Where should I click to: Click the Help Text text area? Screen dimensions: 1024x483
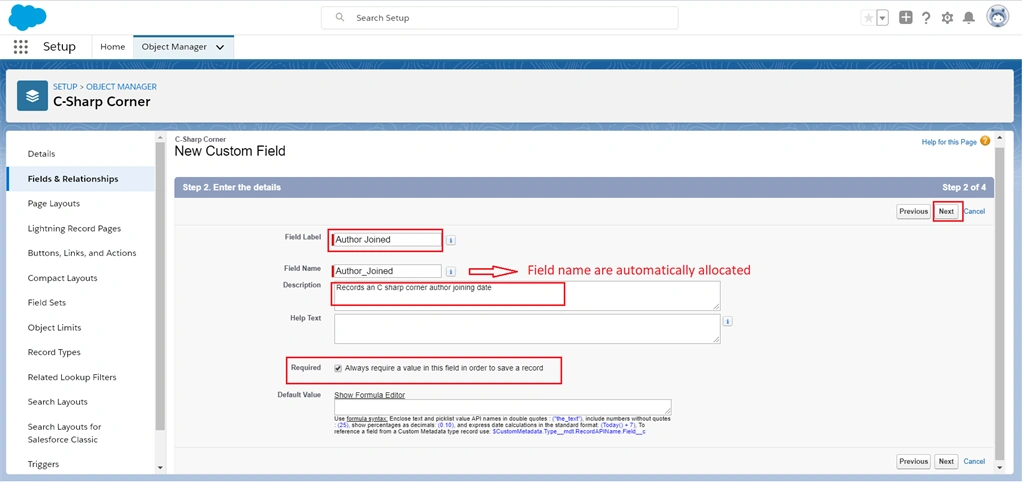[527, 329]
